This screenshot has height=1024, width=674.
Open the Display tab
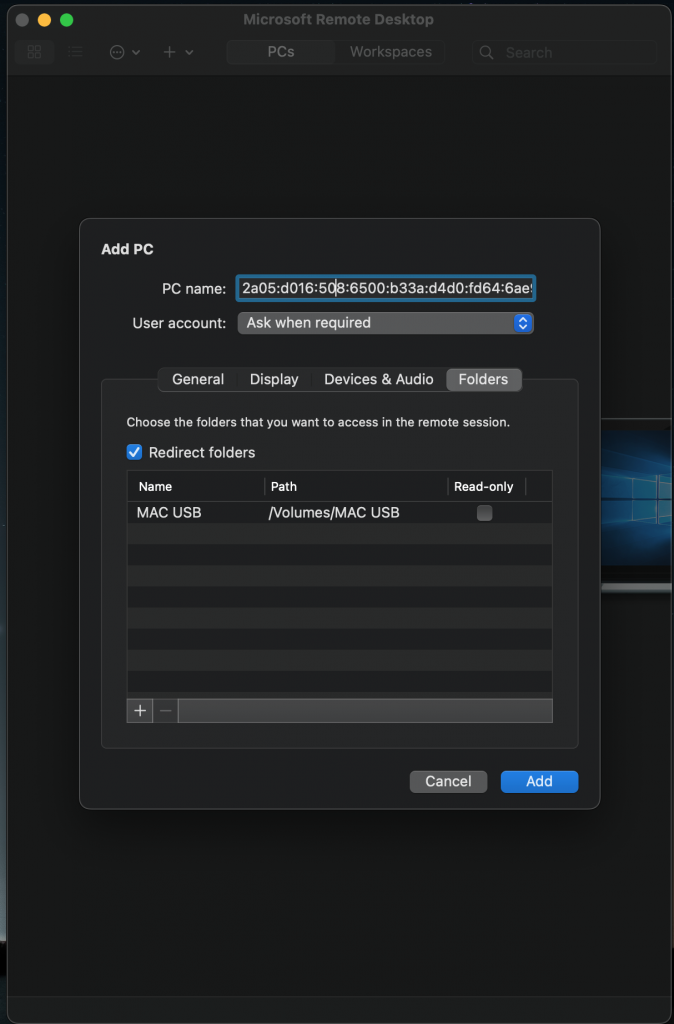[x=274, y=379]
